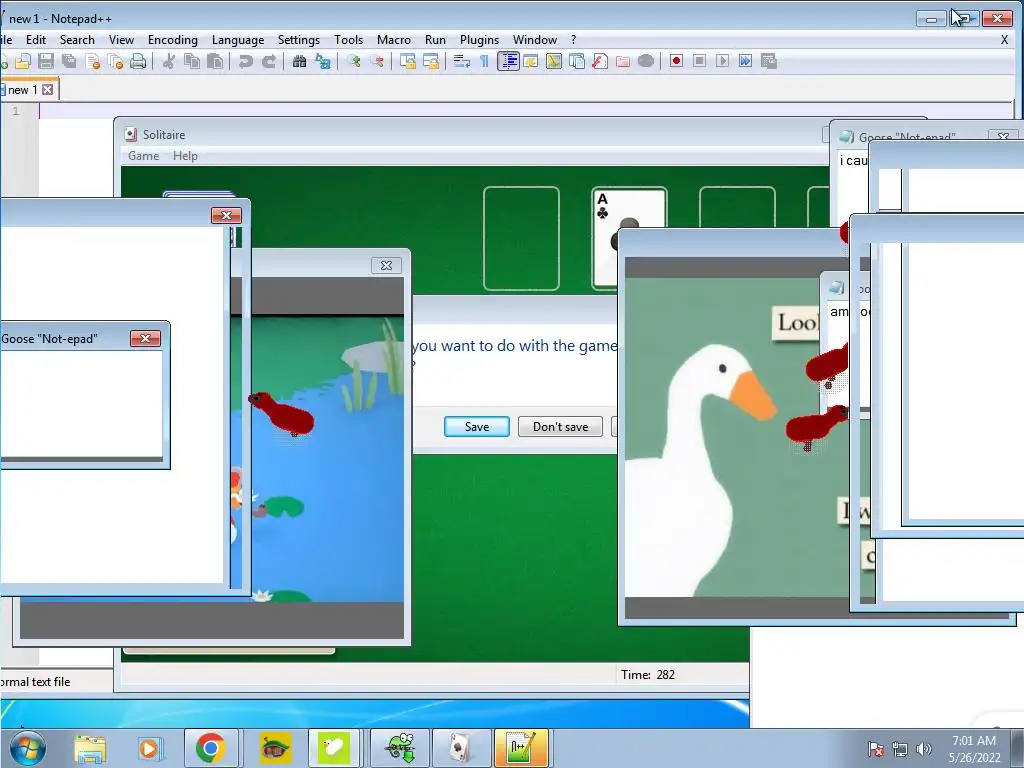Close current file via the Close toolbar icon
The width and height of the screenshot is (1024, 768).
[x=93, y=61]
